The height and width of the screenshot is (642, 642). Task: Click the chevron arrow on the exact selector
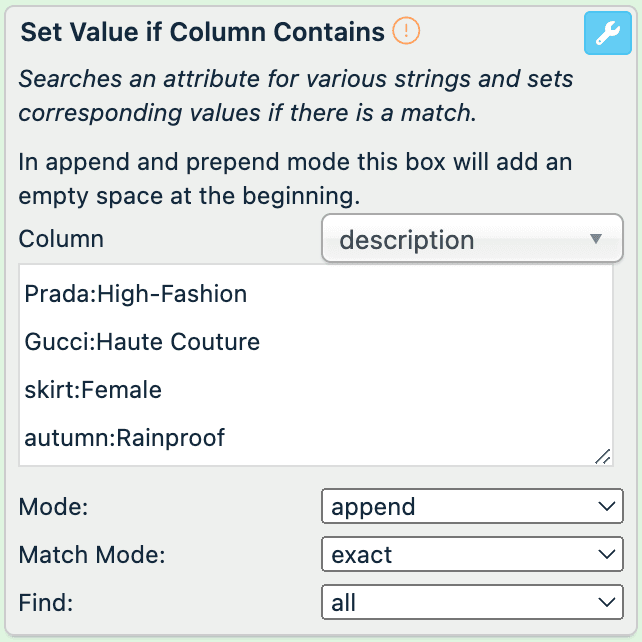(607, 555)
